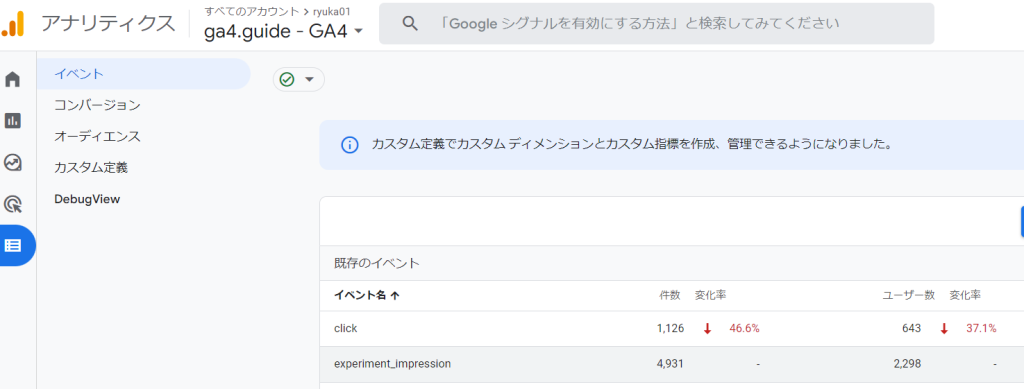Sort by イベント名 column arrow

coord(394,295)
